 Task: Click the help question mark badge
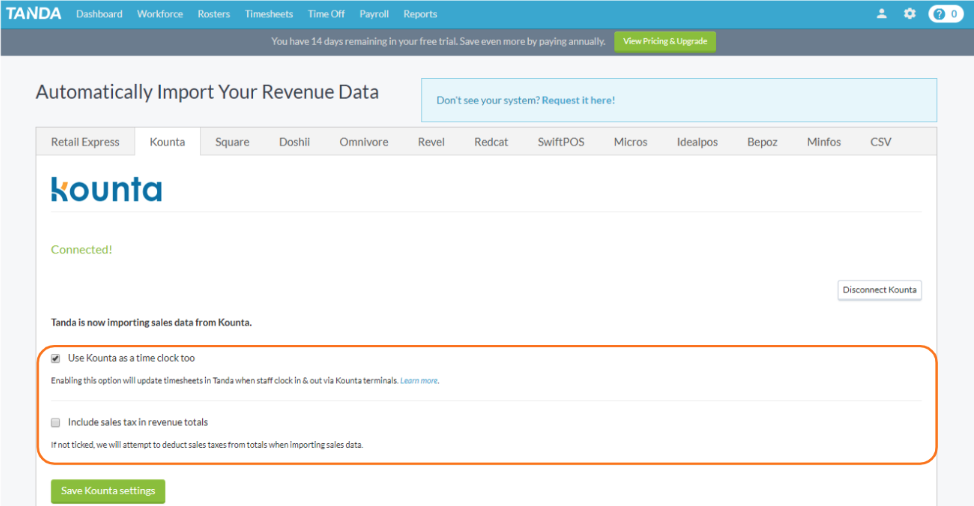point(946,14)
